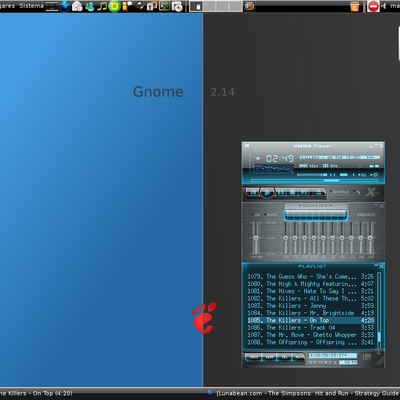400x400 pixels.
Task: Select track 1082 The Killers - All These
Action: point(310,299)
